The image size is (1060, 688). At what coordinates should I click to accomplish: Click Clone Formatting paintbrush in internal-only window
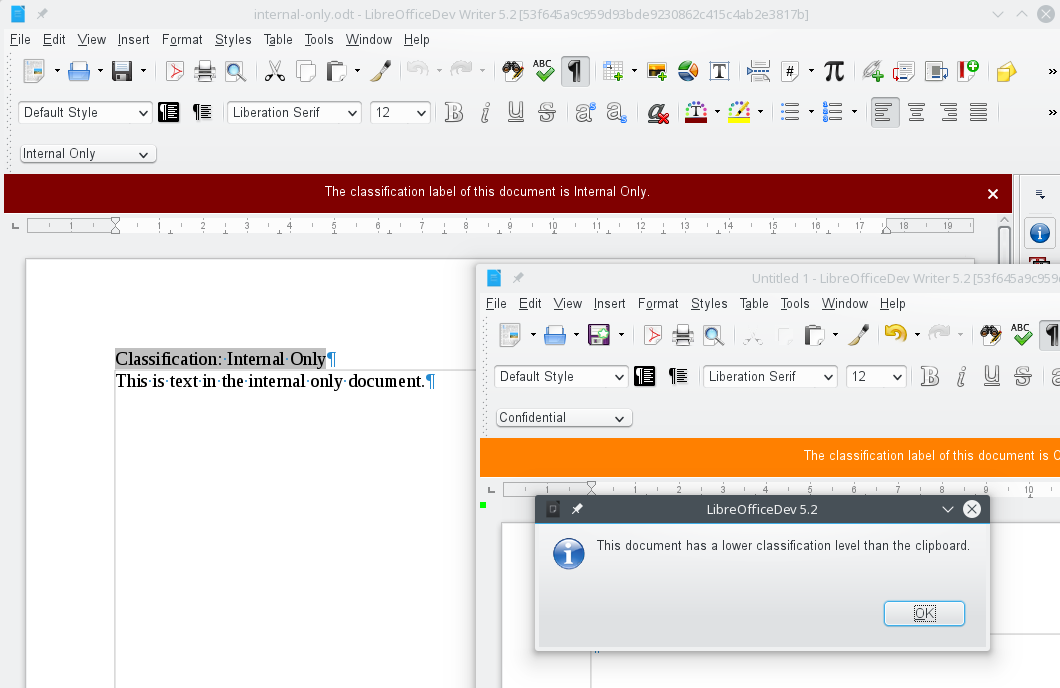[x=381, y=71]
